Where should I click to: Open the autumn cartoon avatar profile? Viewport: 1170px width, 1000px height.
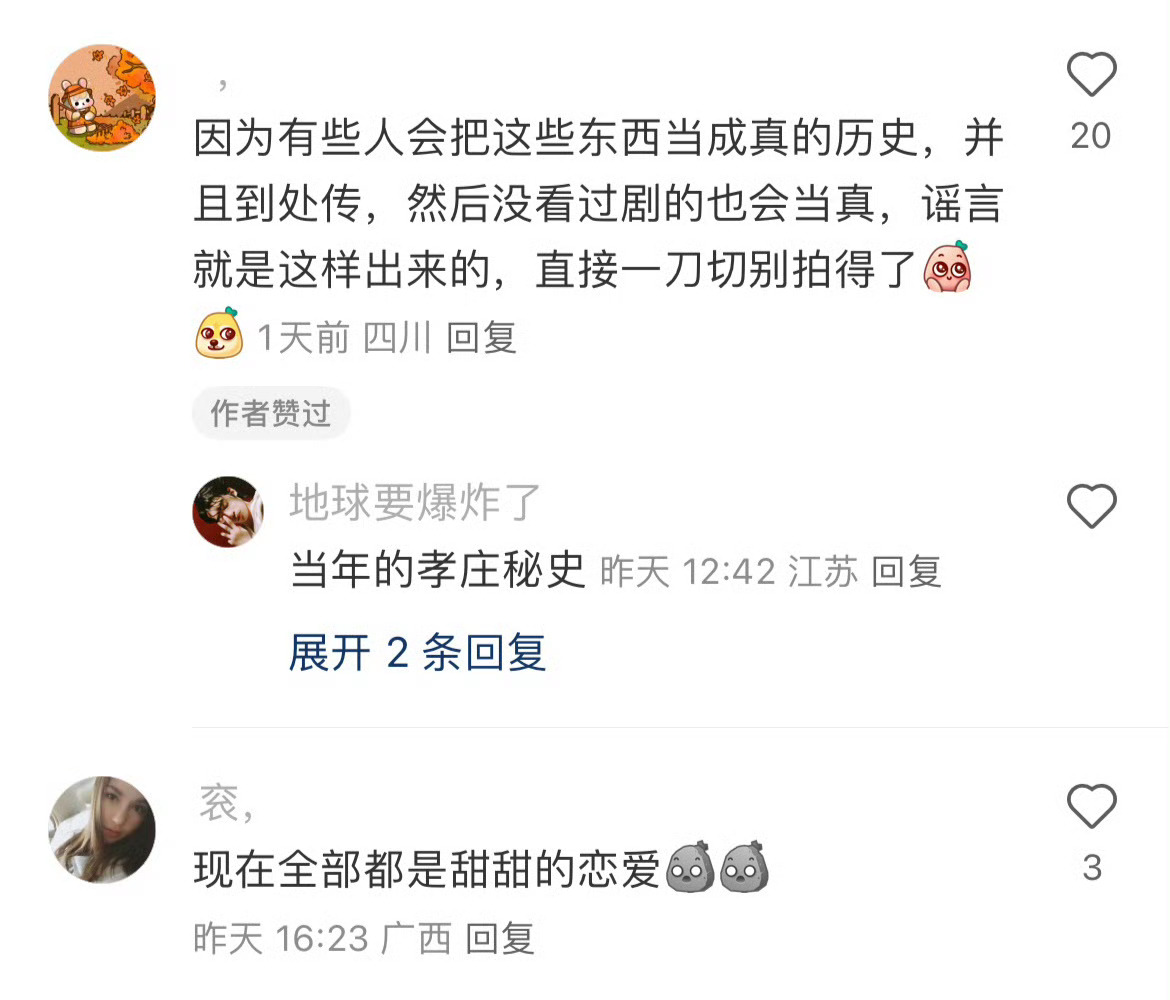102,98
